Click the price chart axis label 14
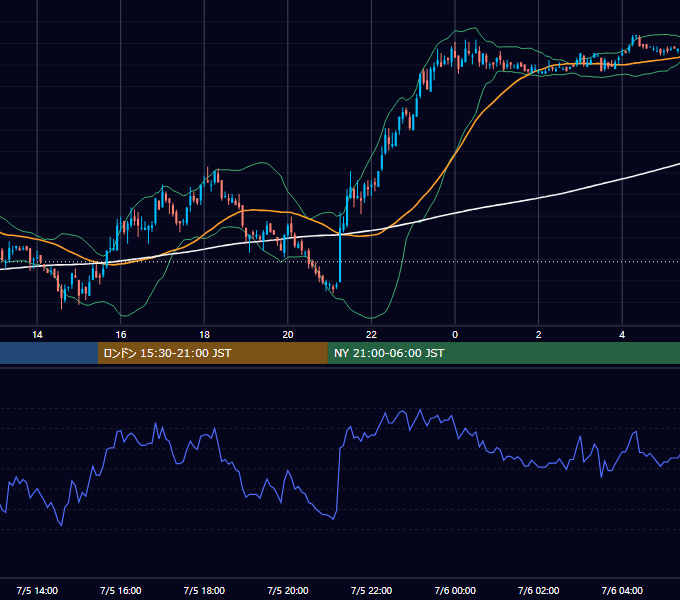Screen dimensions: 680x600 (37, 335)
